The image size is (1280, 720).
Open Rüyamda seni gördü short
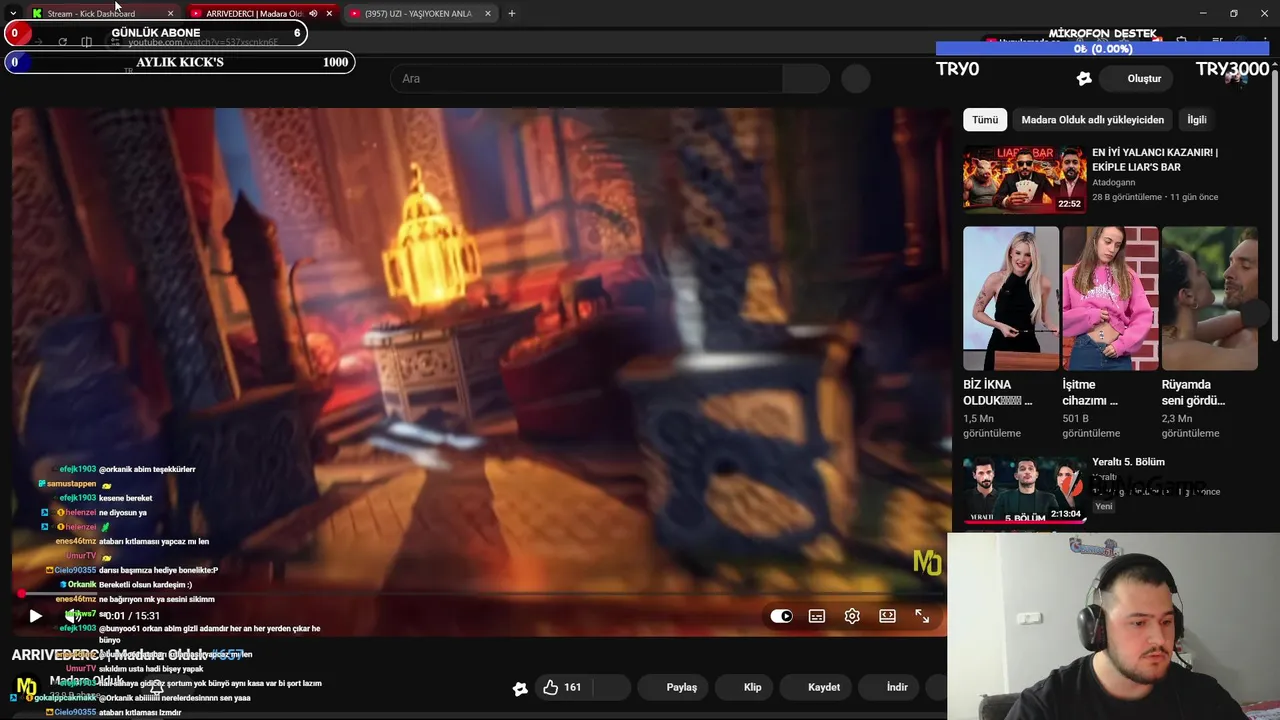click(x=1209, y=298)
